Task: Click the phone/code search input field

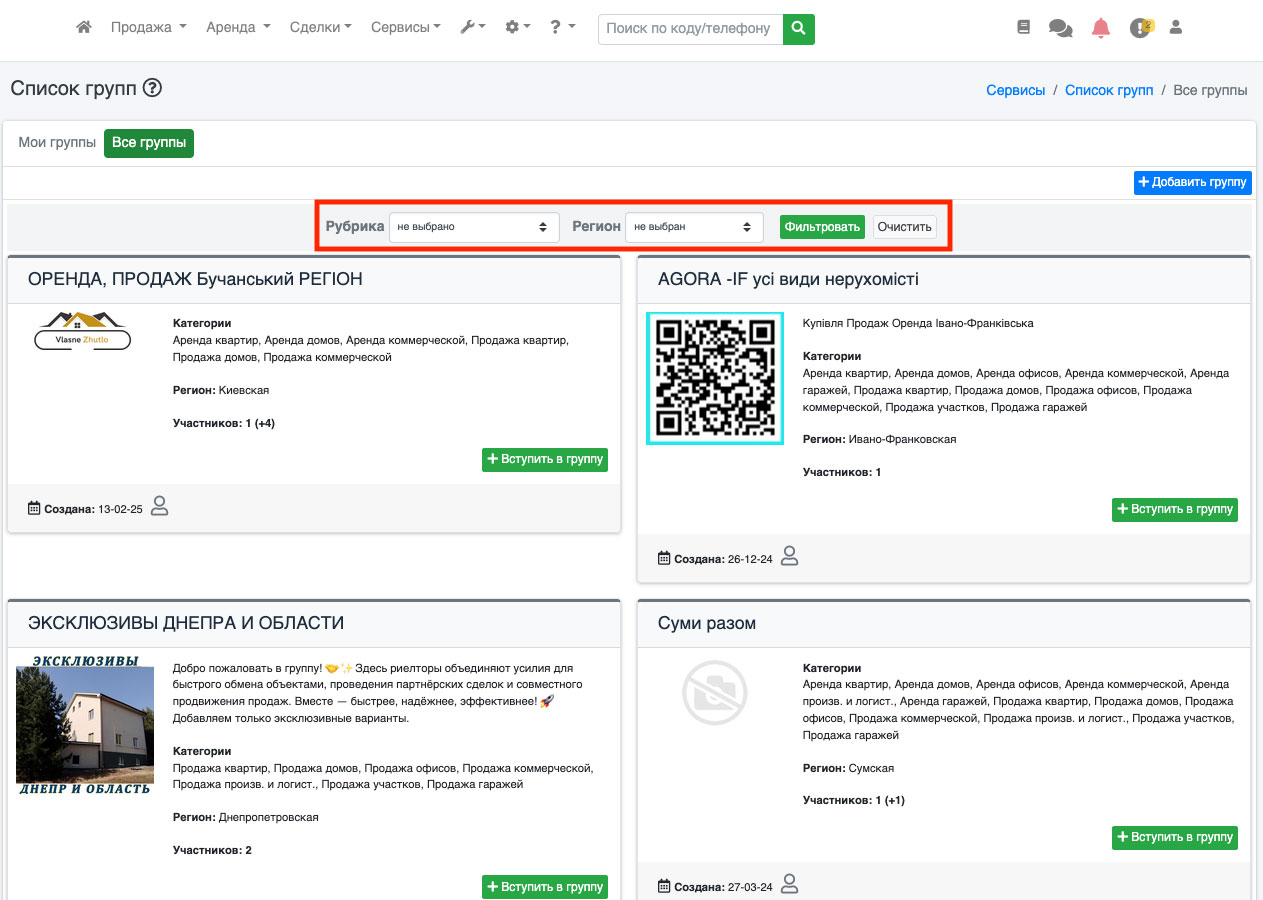Action: [x=689, y=29]
